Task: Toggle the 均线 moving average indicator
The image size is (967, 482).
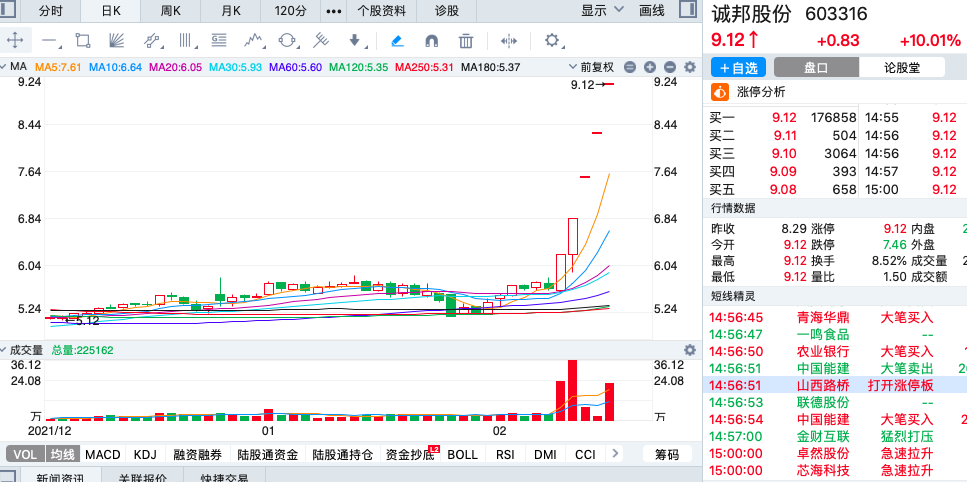Action: [x=62, y=454]
